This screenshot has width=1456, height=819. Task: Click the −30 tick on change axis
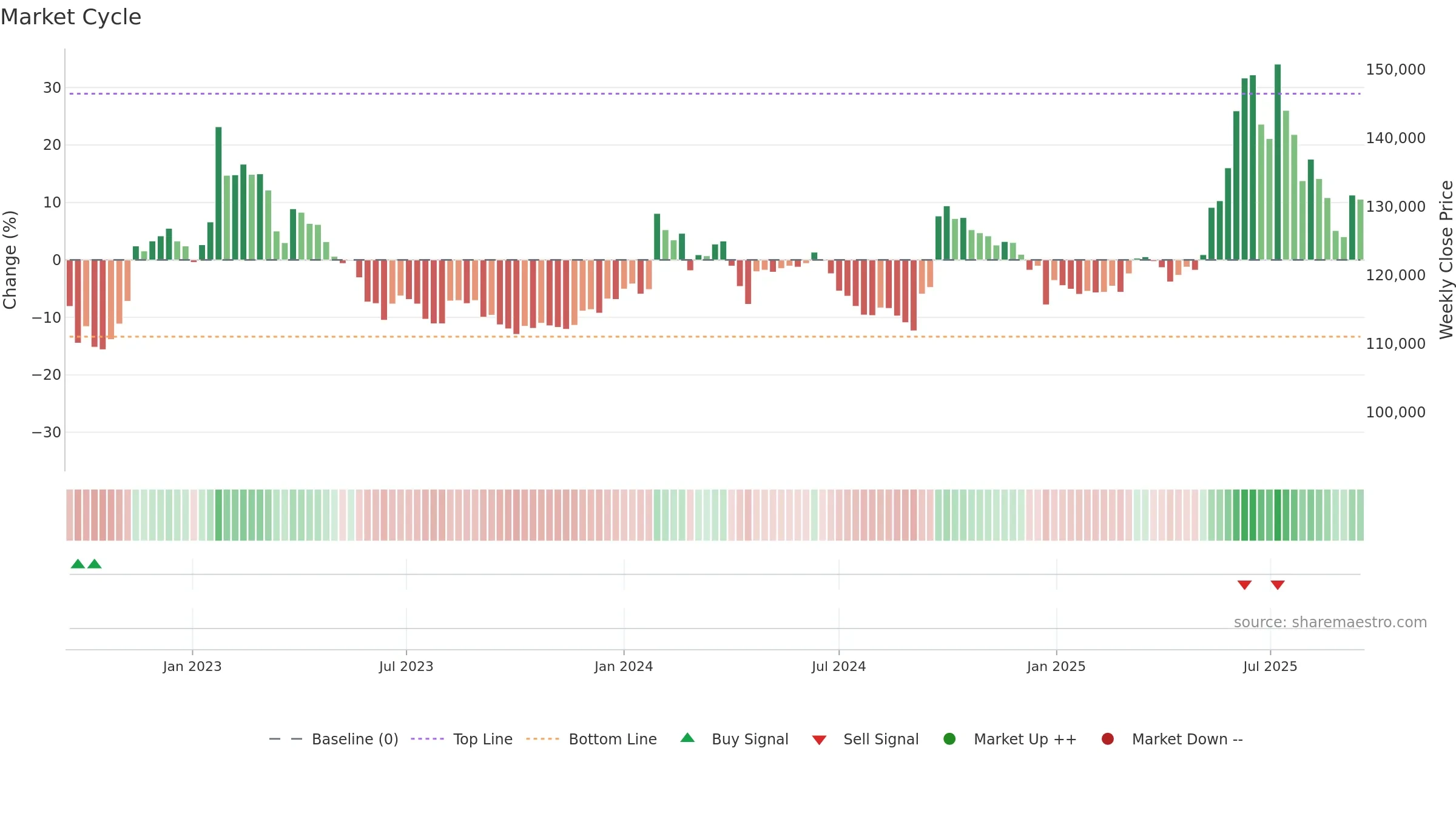[x=47, y=433]
